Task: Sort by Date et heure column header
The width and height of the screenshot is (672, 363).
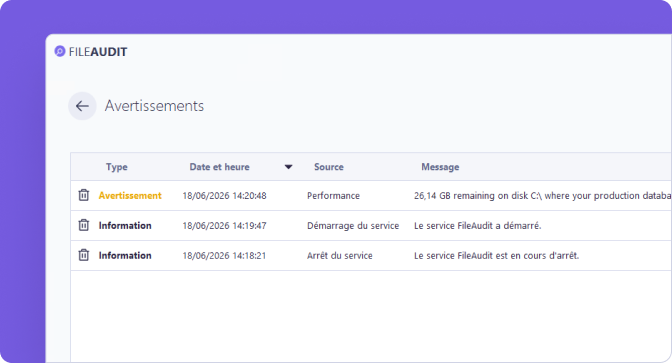Action: 219,167
